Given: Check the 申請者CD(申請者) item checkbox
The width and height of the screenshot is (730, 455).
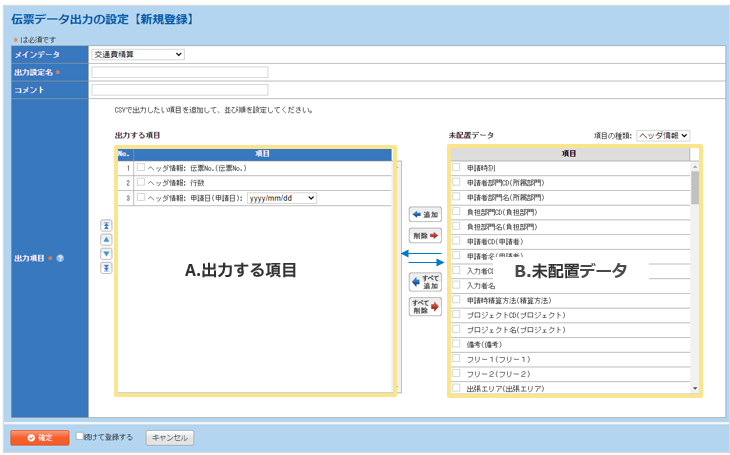Looking at the screenshot, I should 457,241.
